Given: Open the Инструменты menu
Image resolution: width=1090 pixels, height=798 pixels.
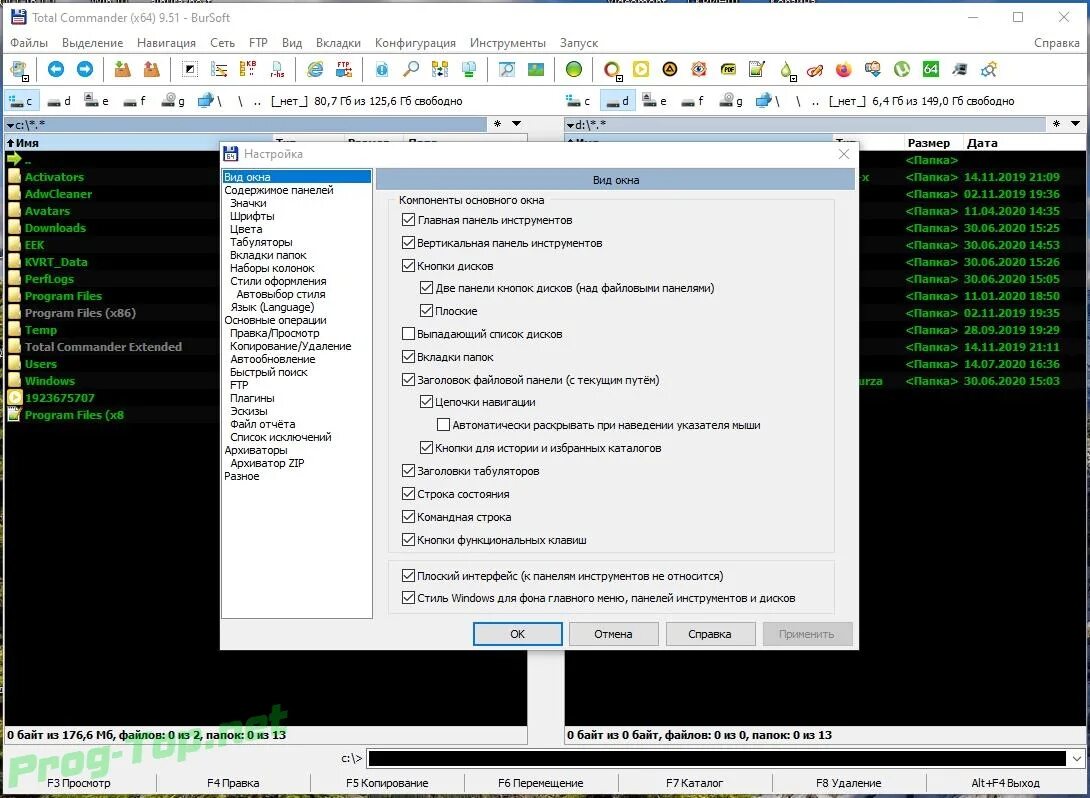Looking at the screenshot, I should (507, 42).
